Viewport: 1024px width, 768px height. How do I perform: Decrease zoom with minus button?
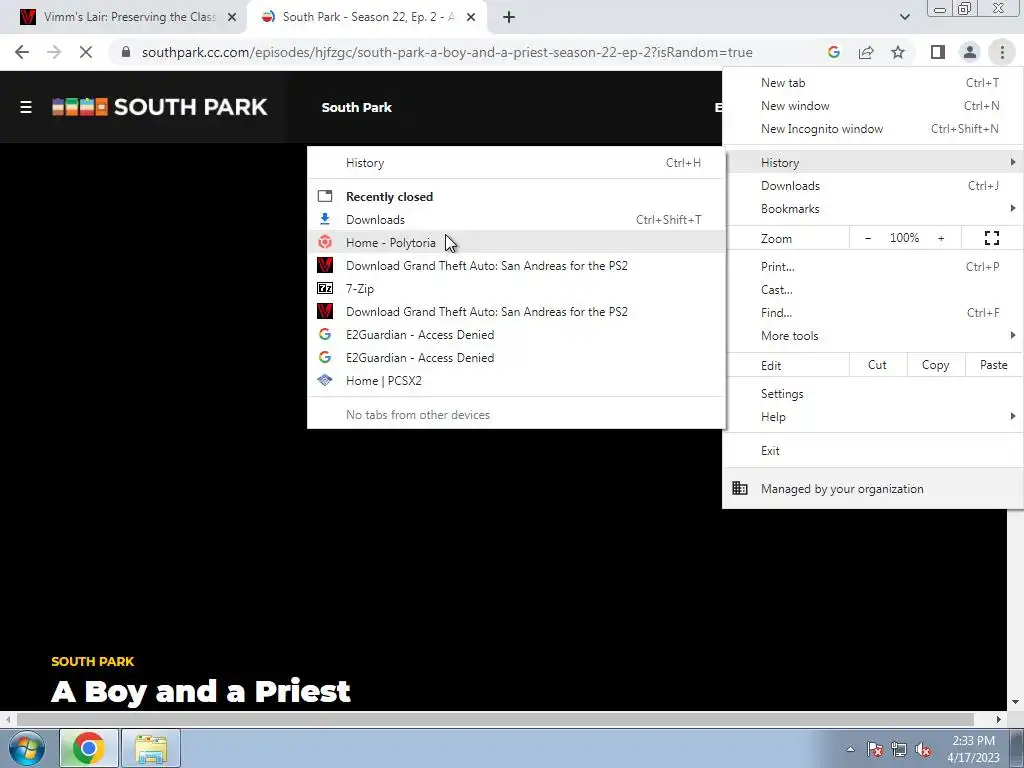867,238
